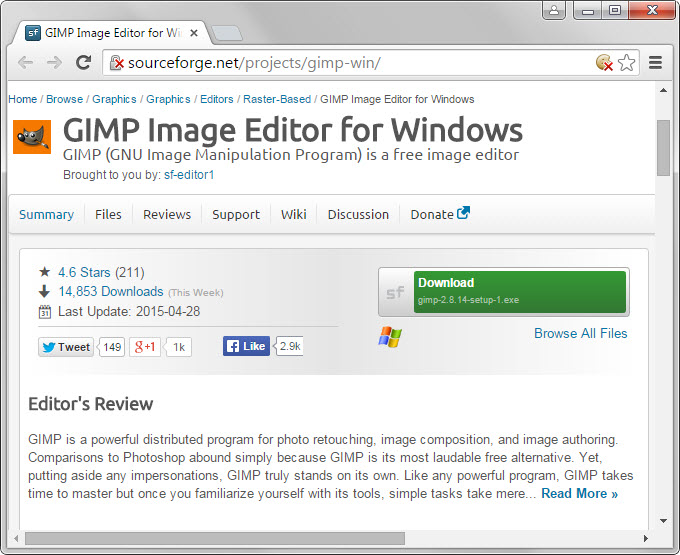This screenshot has width=680, height=555.
Task: Click the sf favicon on the tab
Action: [x=33, y=33]
